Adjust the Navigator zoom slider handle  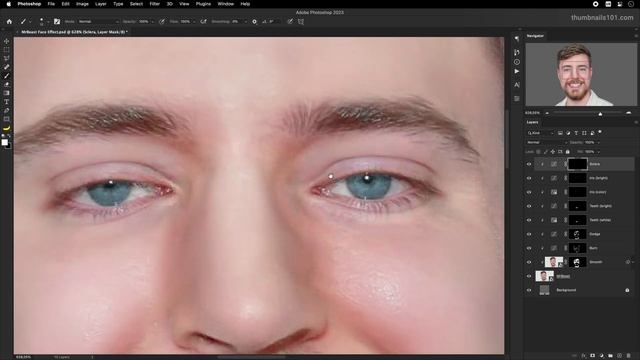[x=600, y=113]
